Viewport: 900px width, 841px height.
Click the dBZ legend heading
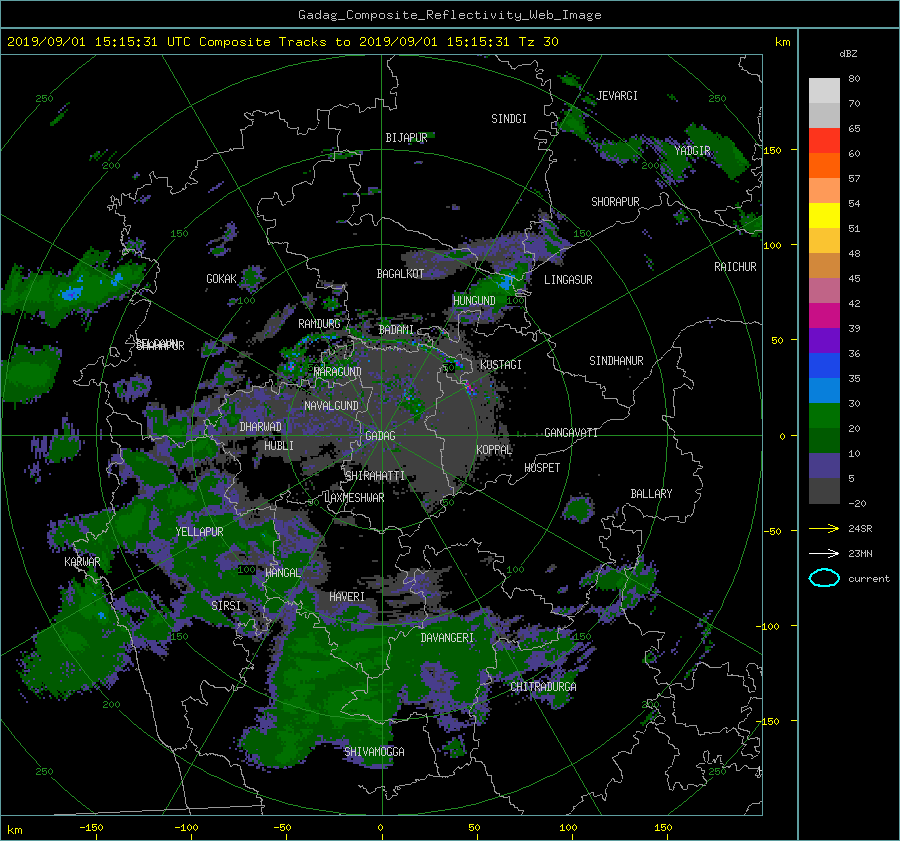point(848,53)
